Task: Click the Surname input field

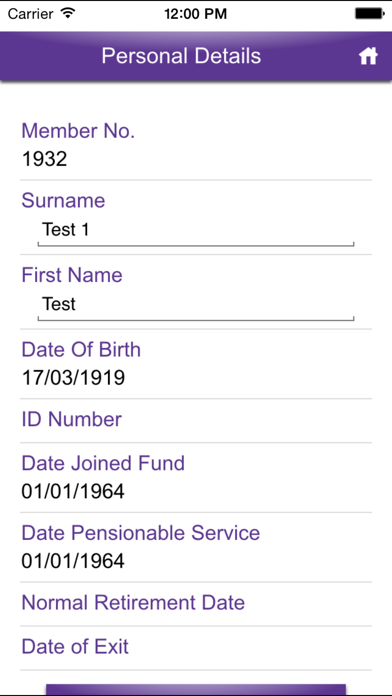Action: pyautogui.click(x=196, y=232)
